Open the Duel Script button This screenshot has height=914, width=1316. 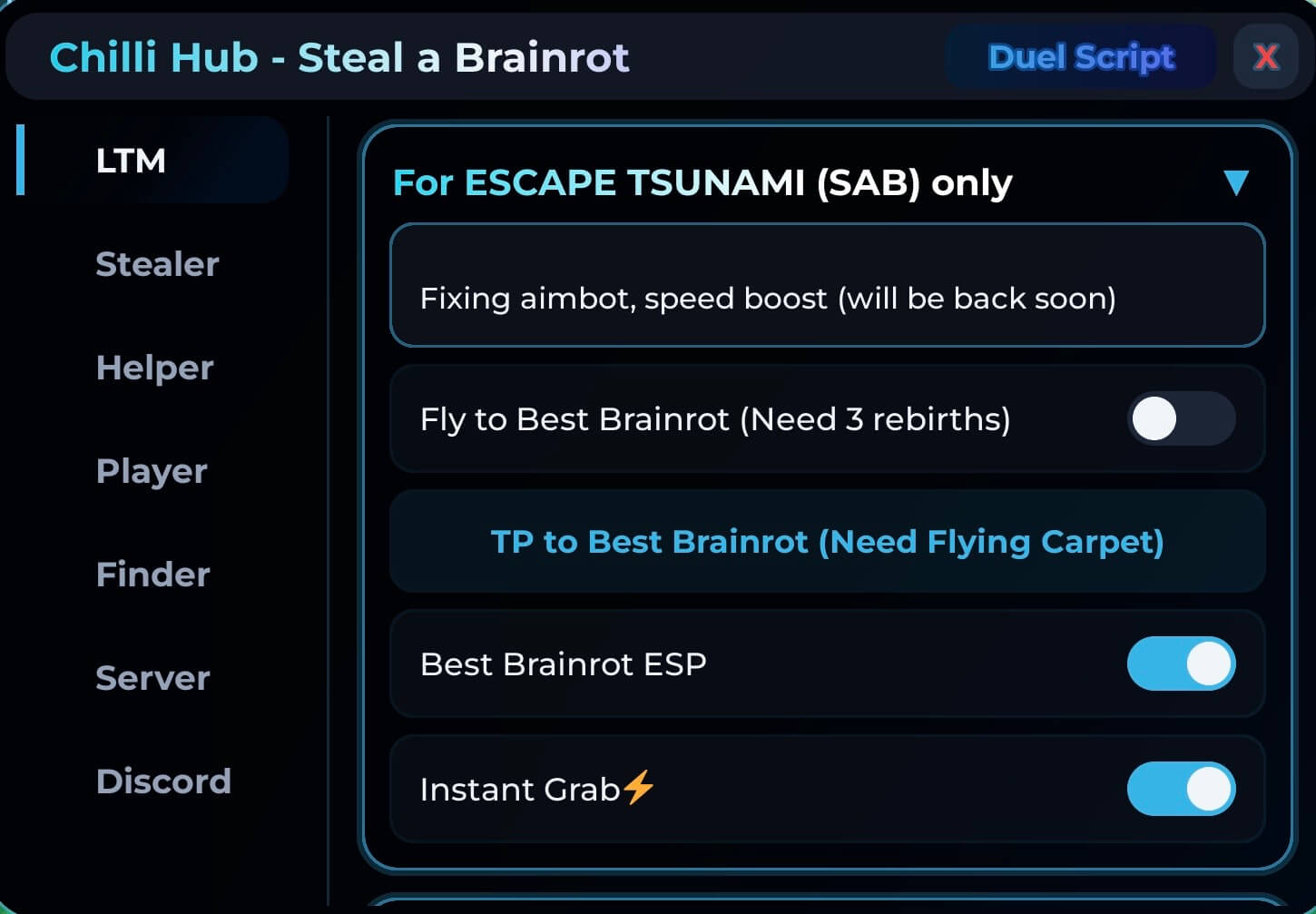pyautogui.click(x=1081, y=57)
